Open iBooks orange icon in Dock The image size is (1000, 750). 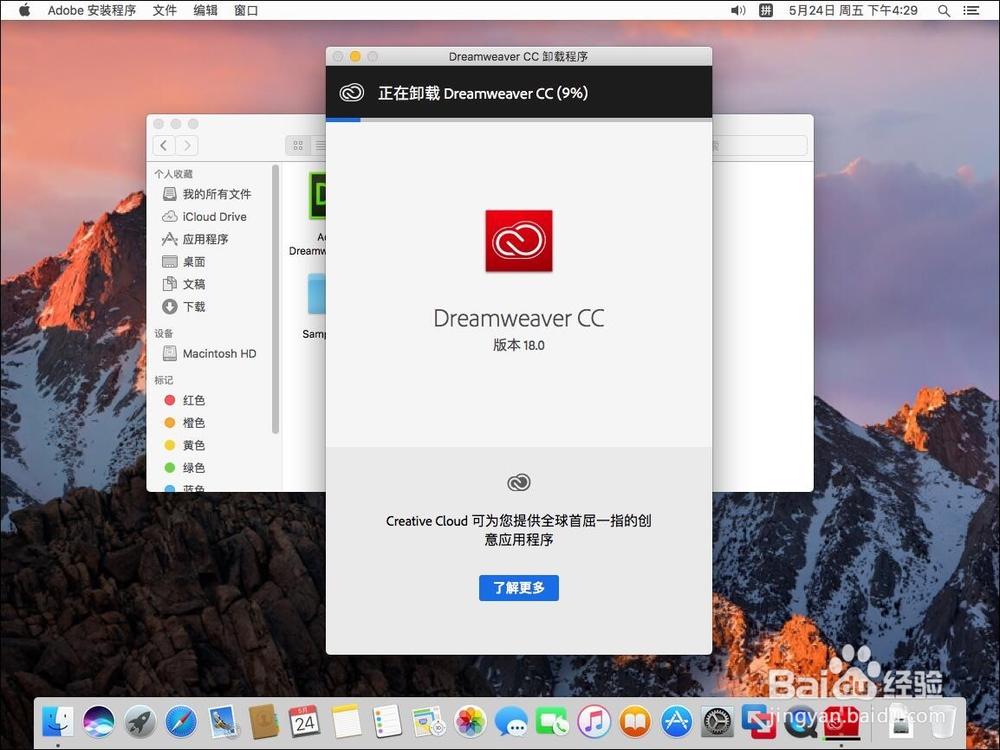click(x=635, y=722)
